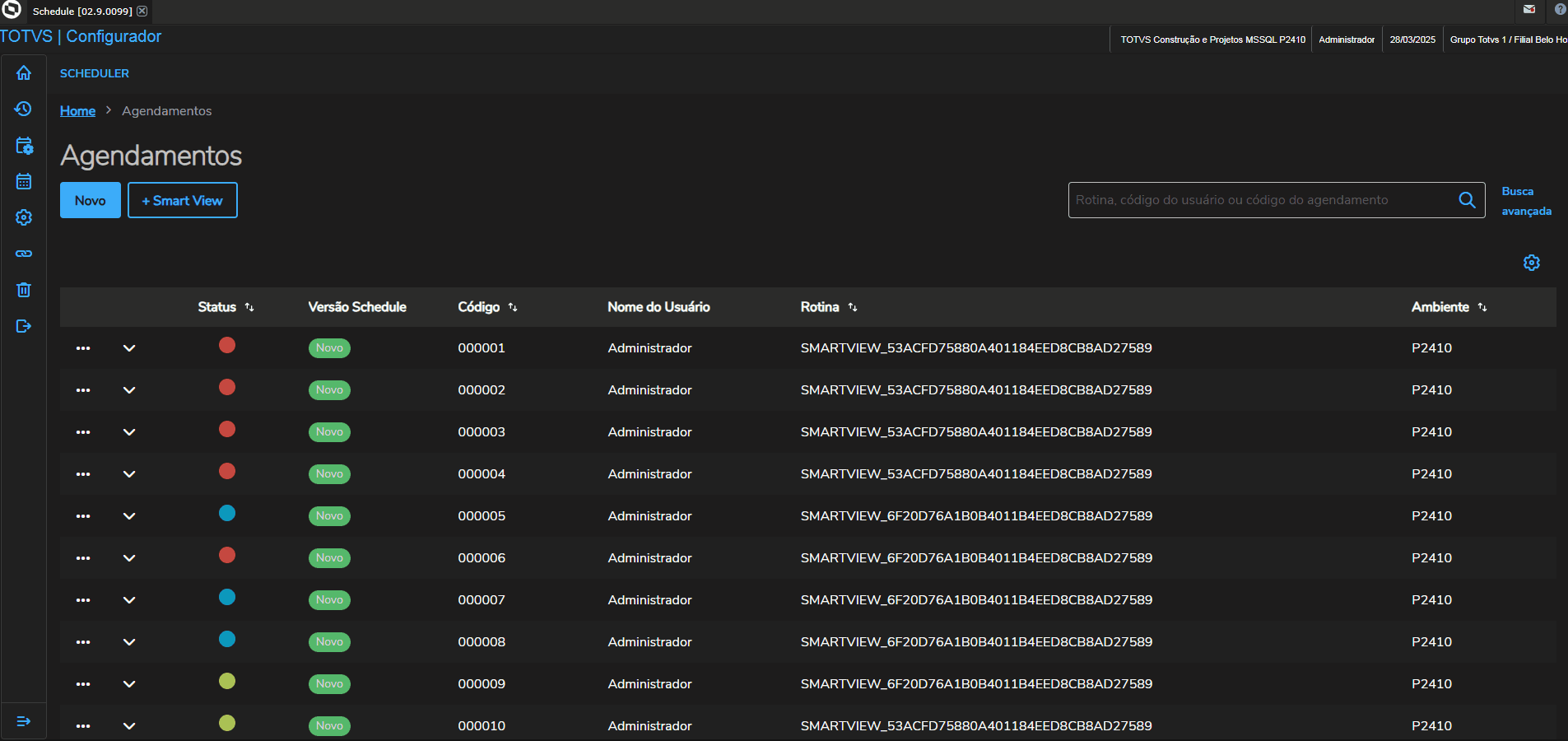Viewport: 1568px width, 741px height.
Task: Click the logout exit icon in sidebar
Action: [x=24, y=326]
